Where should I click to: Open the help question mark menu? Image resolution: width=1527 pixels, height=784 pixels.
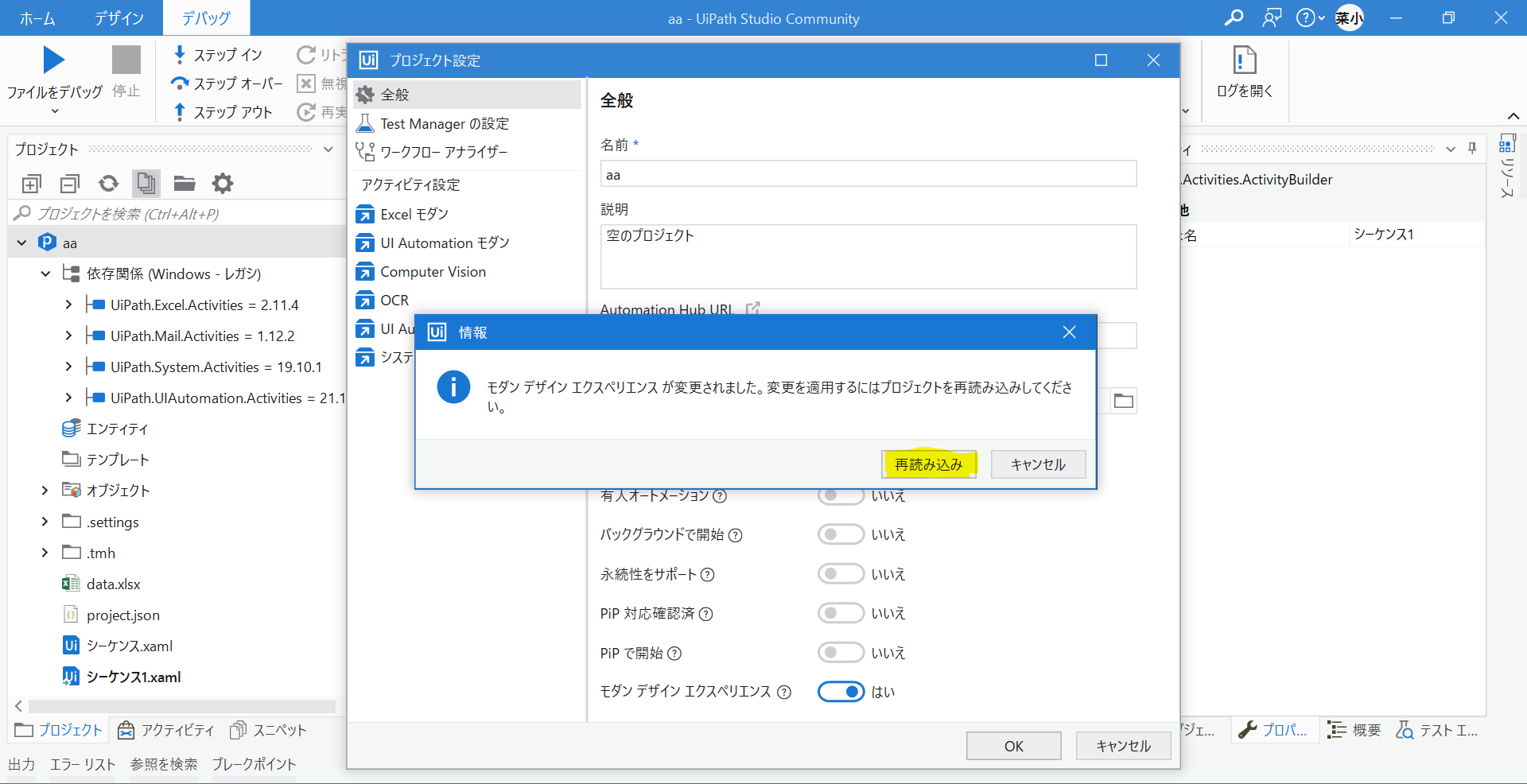1310,17
